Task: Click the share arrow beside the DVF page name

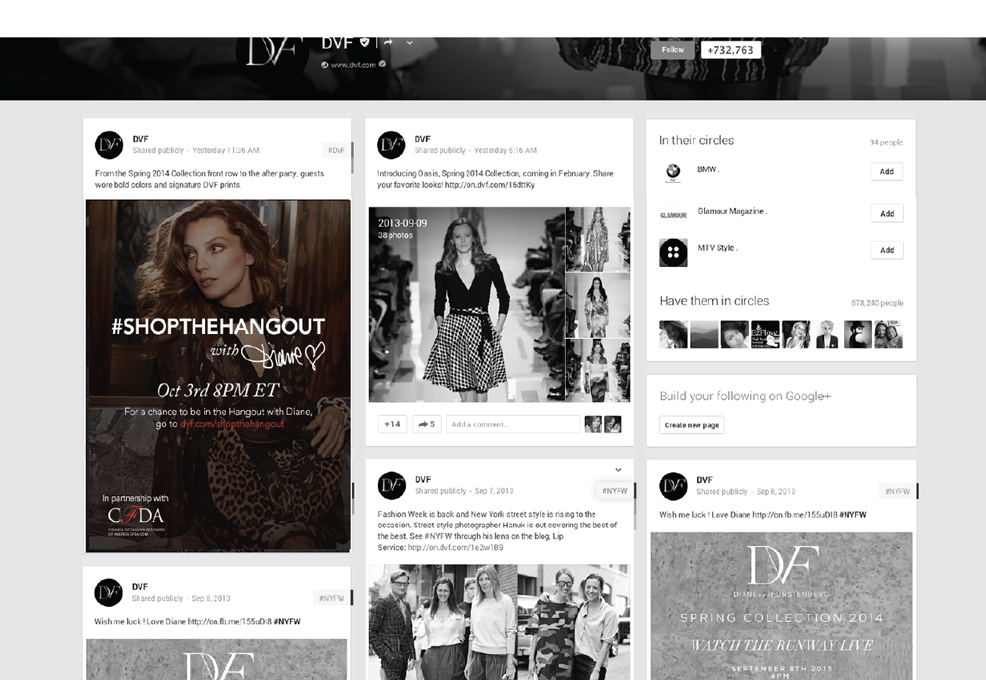Action: [388, 43]
